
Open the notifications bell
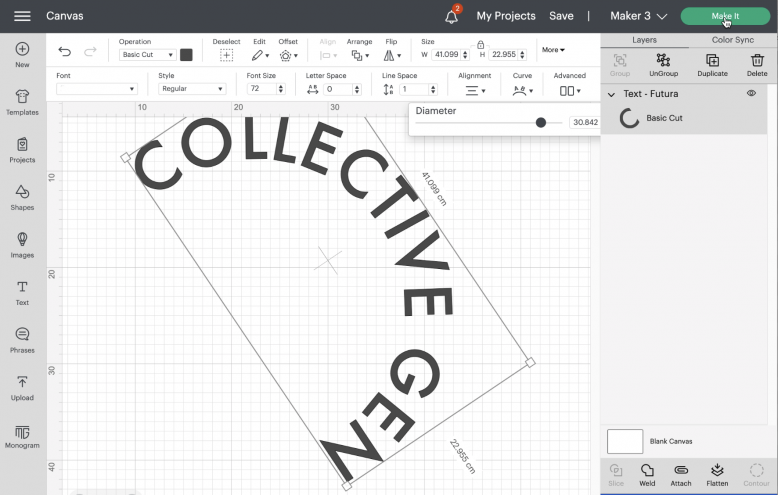coord(451,16)
